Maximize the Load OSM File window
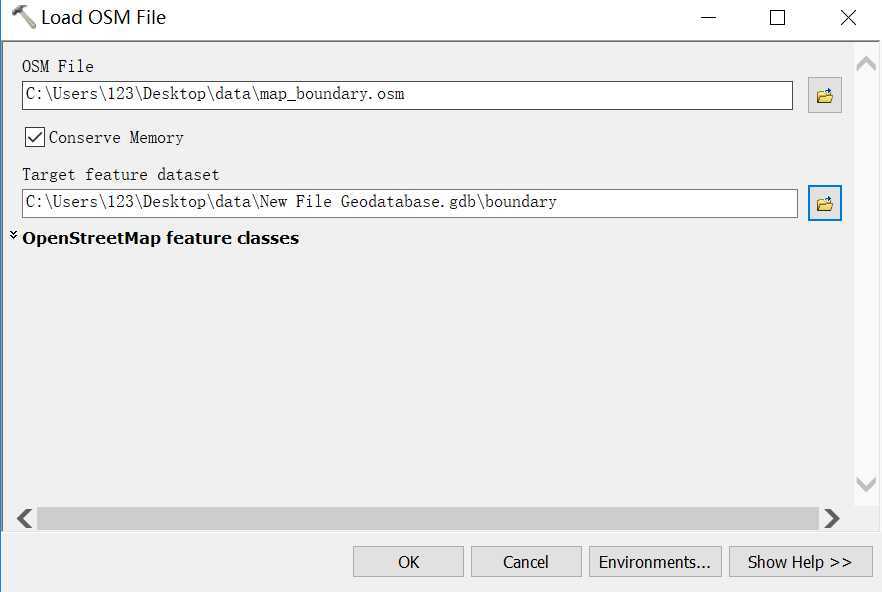This screenshot has width=882, height=592. point(777,17)
